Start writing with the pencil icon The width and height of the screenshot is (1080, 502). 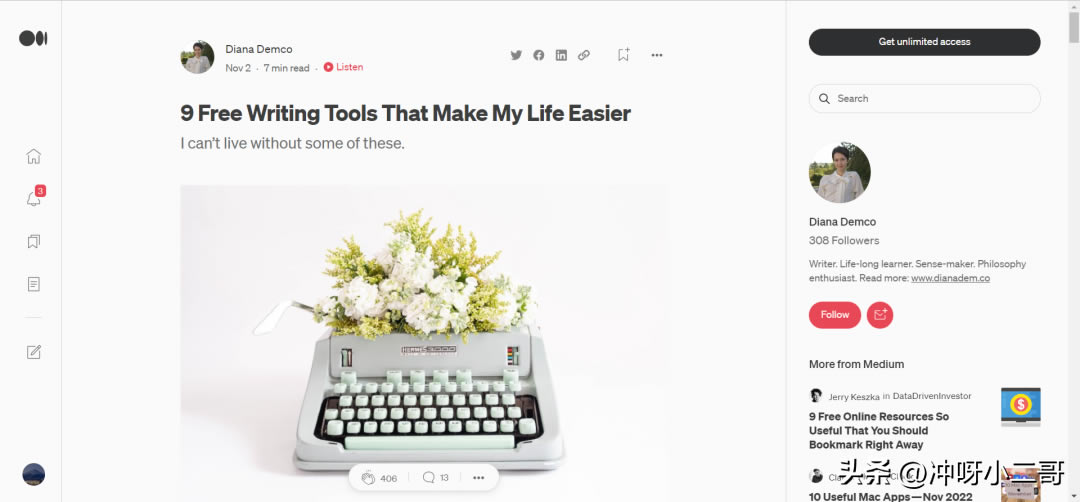(x=34, y=352)
